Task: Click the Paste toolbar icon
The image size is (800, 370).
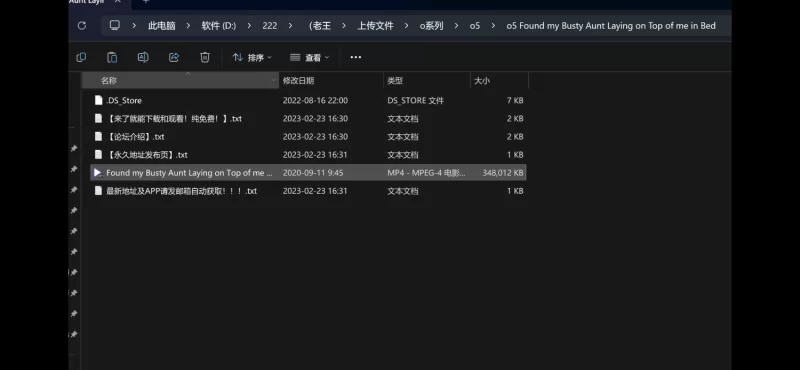Action: 112,57
